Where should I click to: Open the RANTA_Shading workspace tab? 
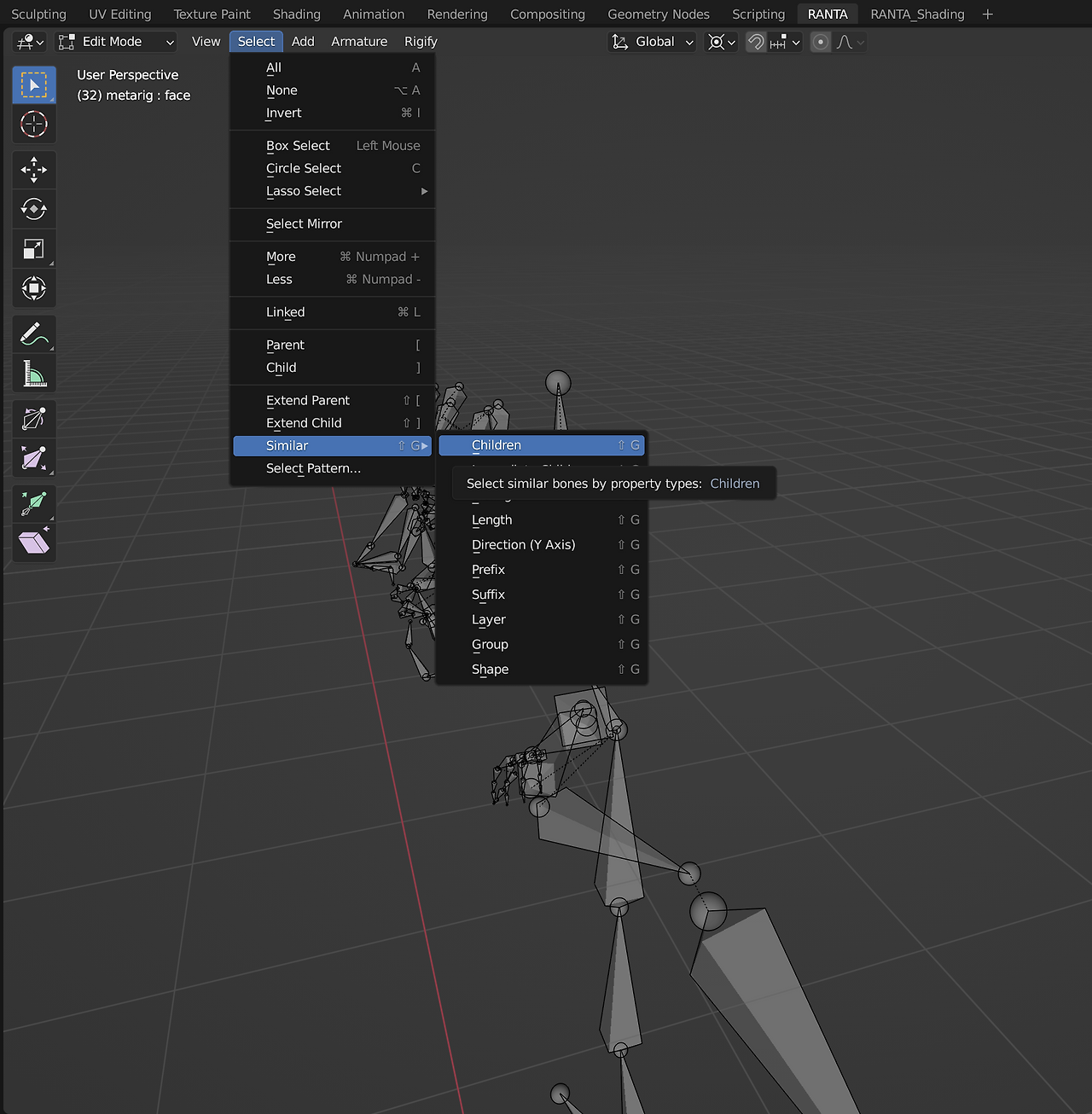(x=917, y=15)
